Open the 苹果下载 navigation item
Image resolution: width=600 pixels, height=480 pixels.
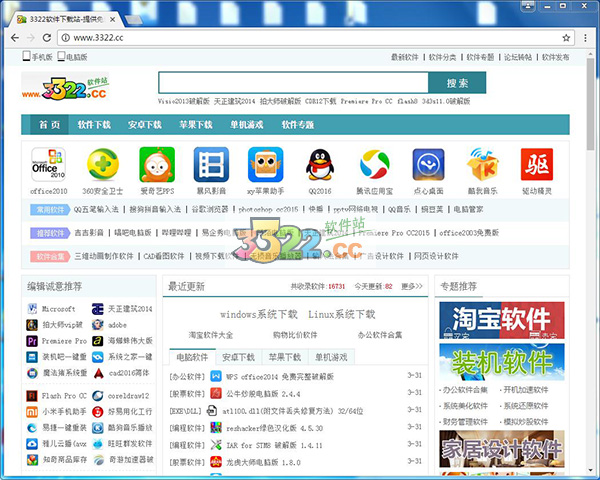pyautogui.click(x=196, y=125)
